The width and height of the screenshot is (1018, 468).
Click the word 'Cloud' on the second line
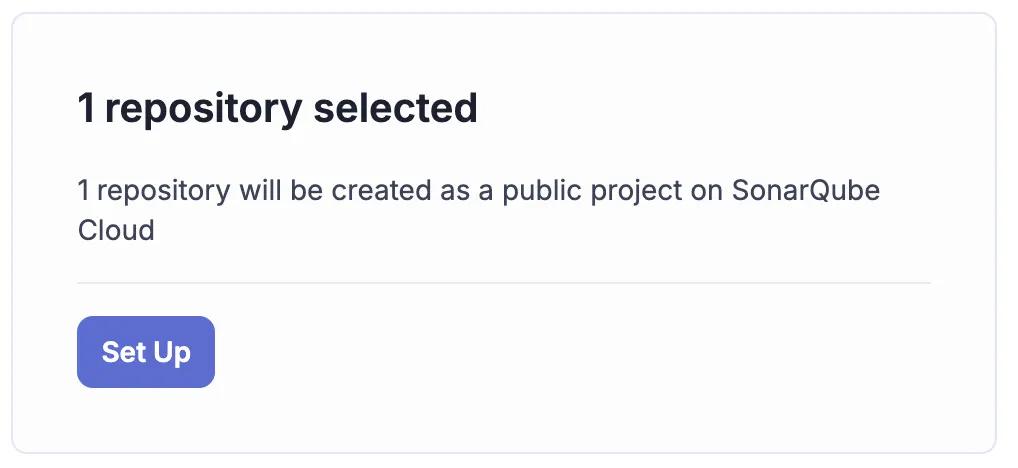click(x=116, y=230)
